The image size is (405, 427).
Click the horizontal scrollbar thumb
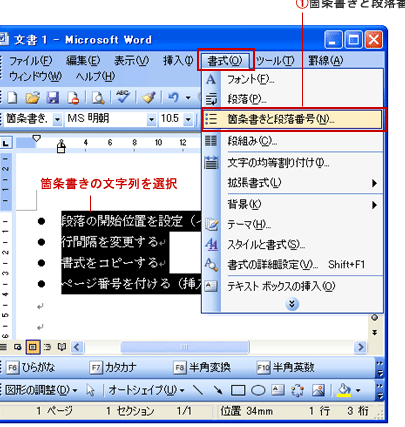(185, 347)
